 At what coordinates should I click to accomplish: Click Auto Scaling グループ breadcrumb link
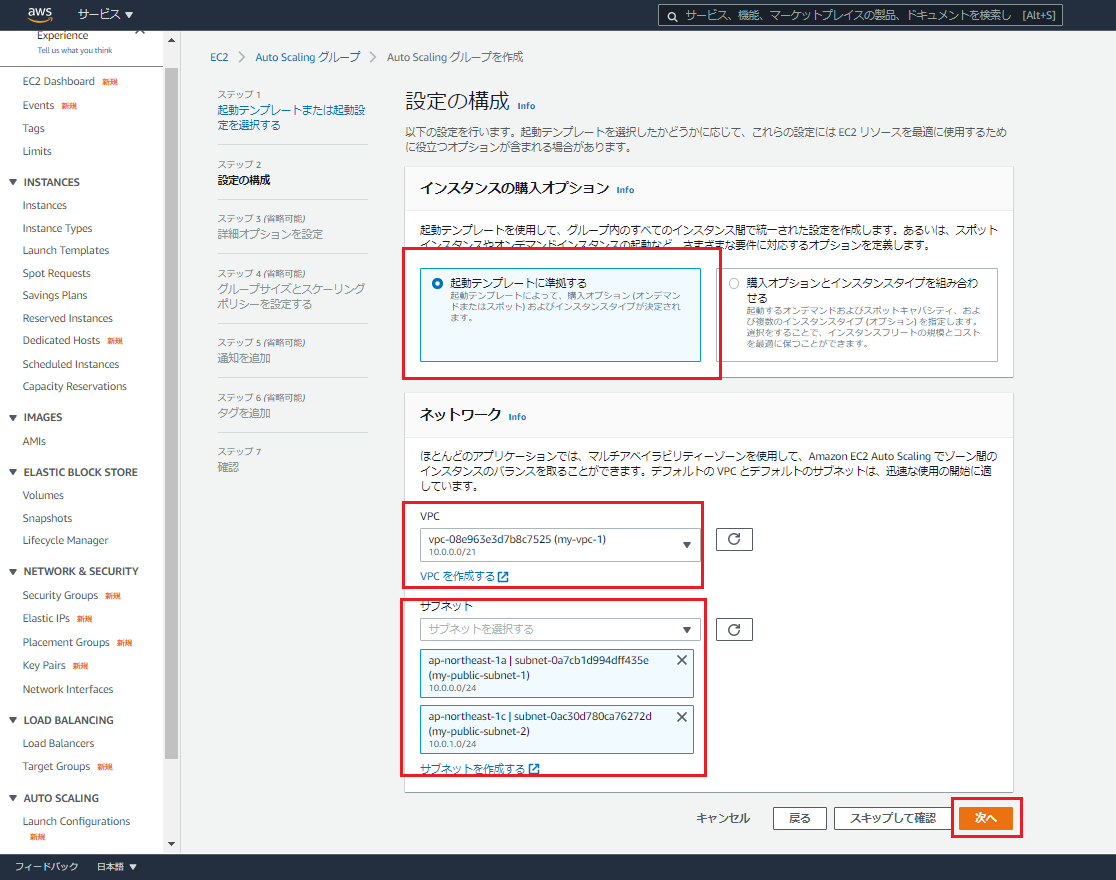coord(307,57)
